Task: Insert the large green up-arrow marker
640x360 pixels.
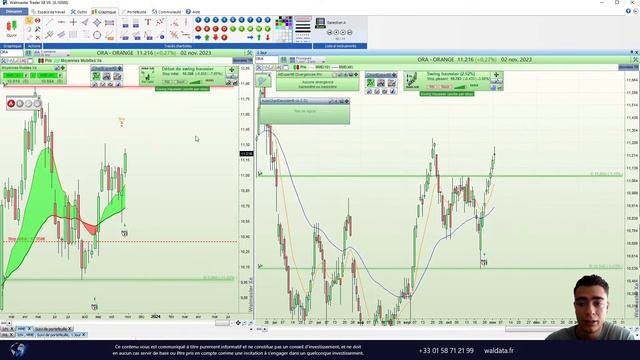Action: pyautogui.click(x=207, y=38)
